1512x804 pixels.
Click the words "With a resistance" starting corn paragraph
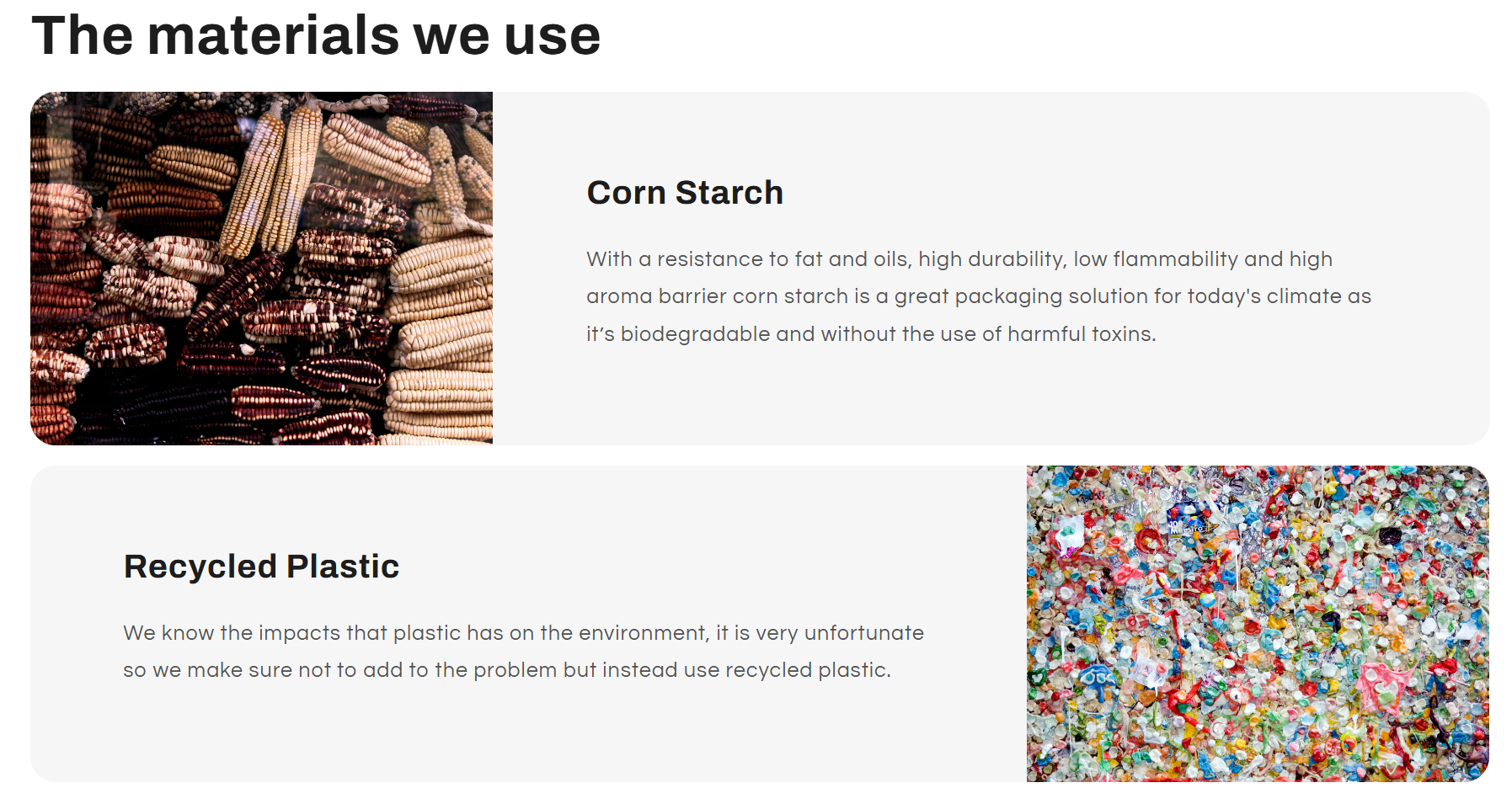663,259
